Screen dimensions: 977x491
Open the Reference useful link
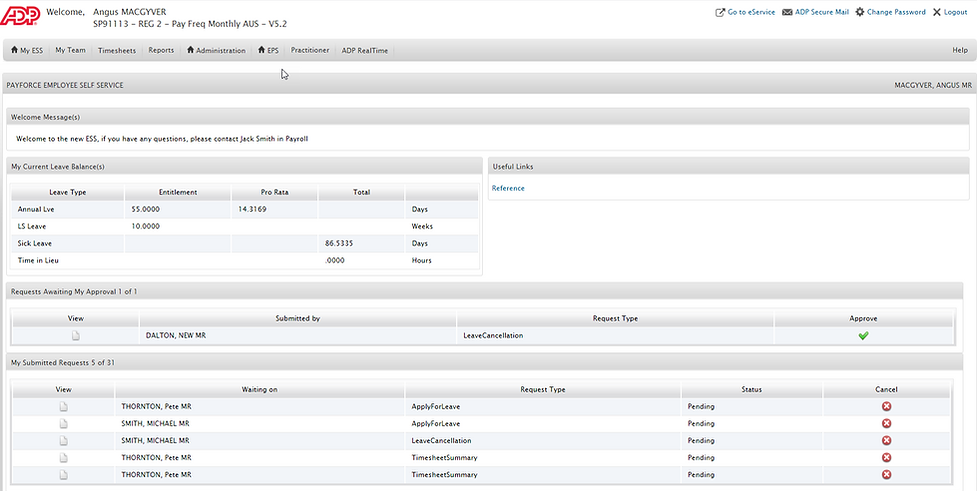tap(508, 188)
